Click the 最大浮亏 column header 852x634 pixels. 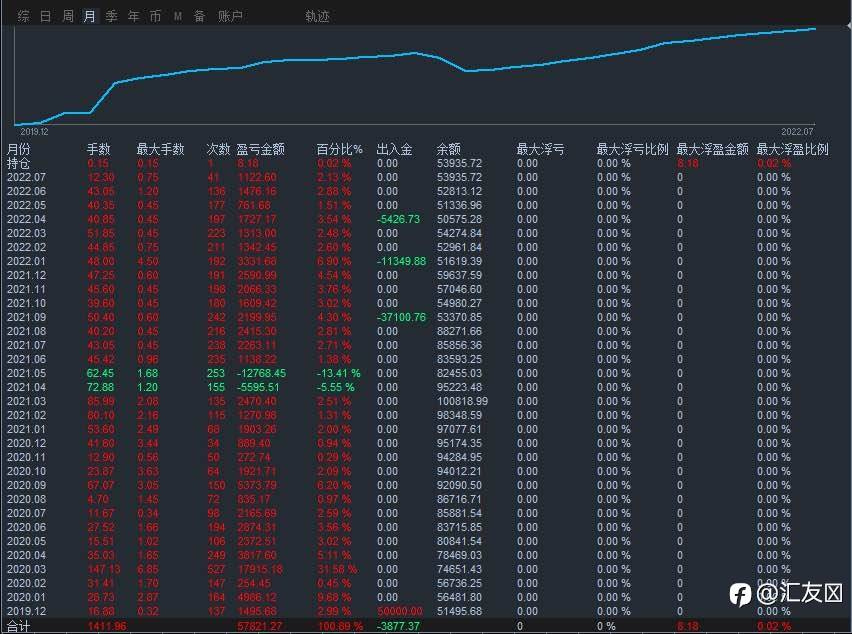540,149
